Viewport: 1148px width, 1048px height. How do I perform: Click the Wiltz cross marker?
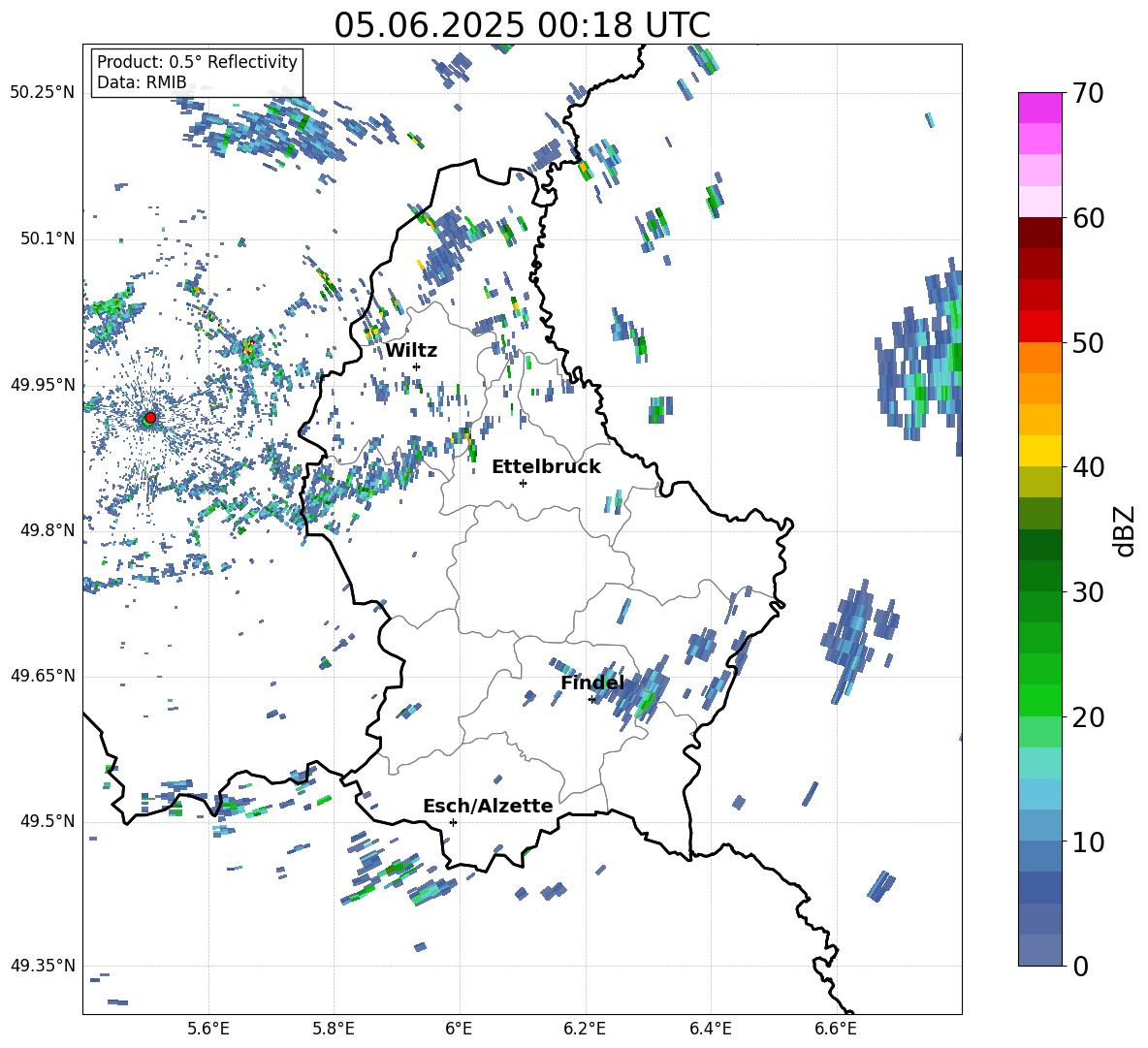click(417, 366)
